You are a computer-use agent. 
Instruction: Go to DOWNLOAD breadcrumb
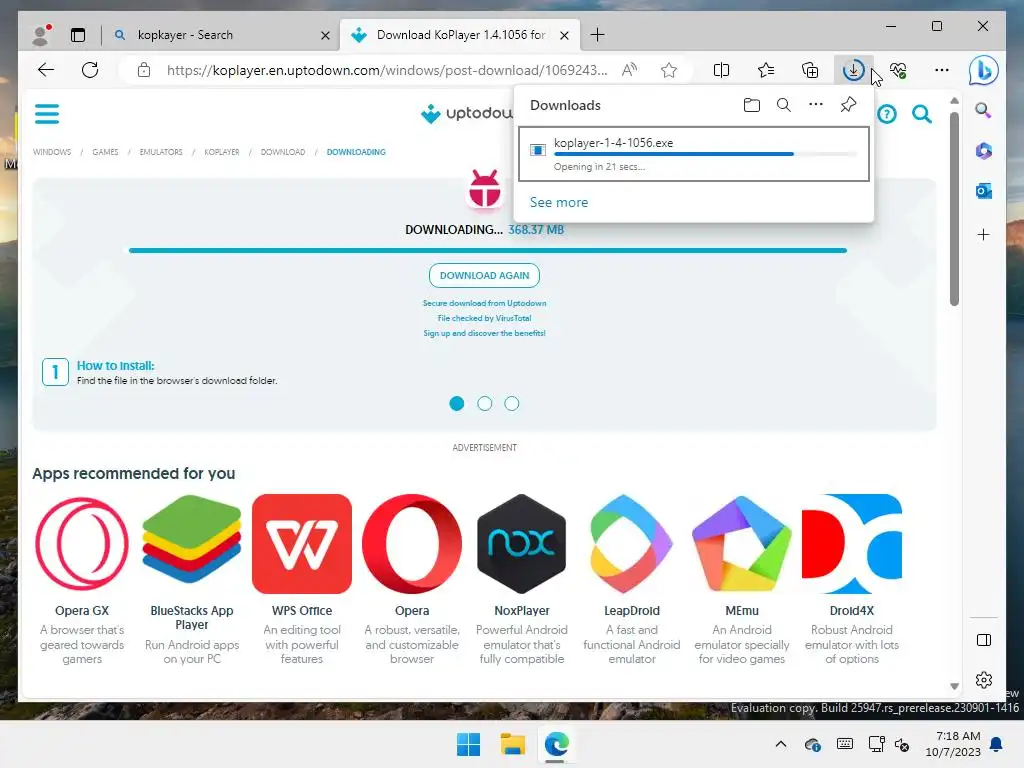pyautogui.click(x=283, y=152)
